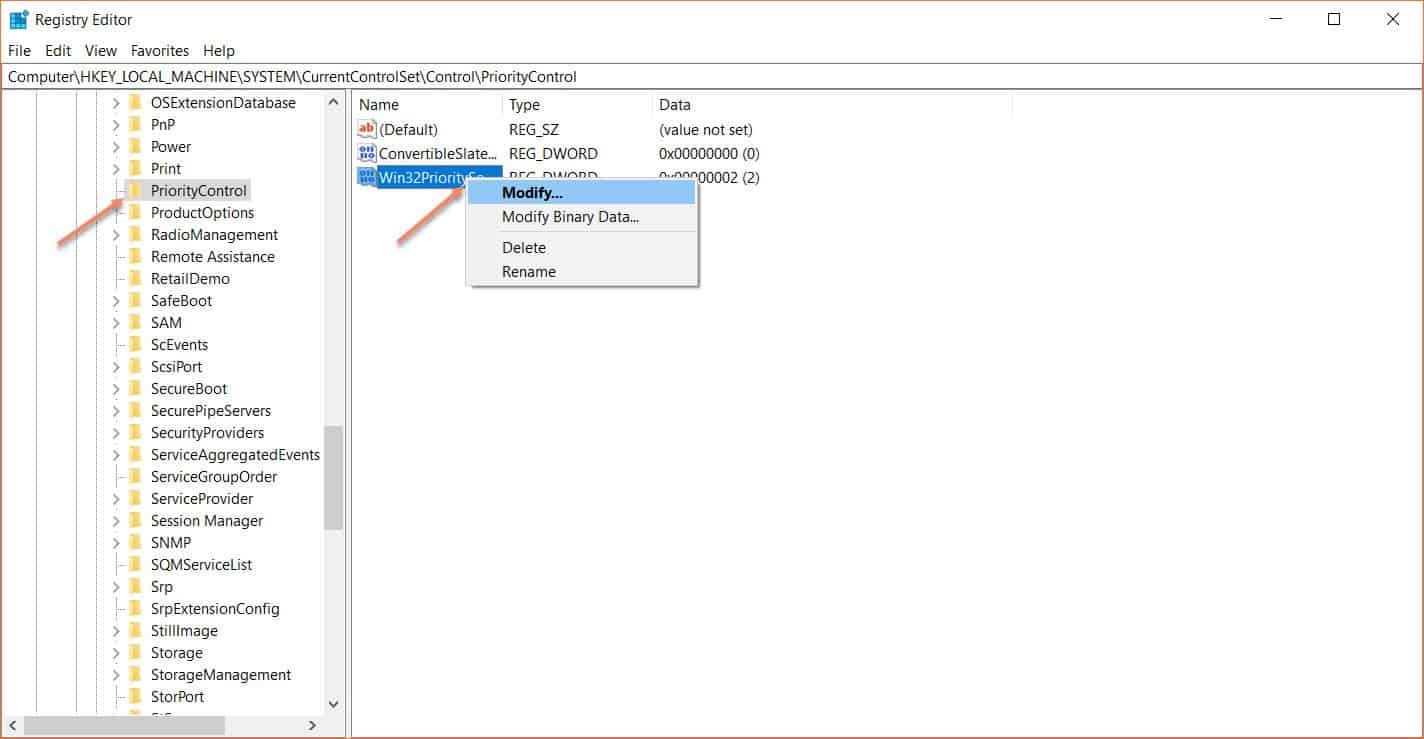Select the RetailDemo key in tree
This screenshot has width=1424, height=739.
tap(190, 278)
